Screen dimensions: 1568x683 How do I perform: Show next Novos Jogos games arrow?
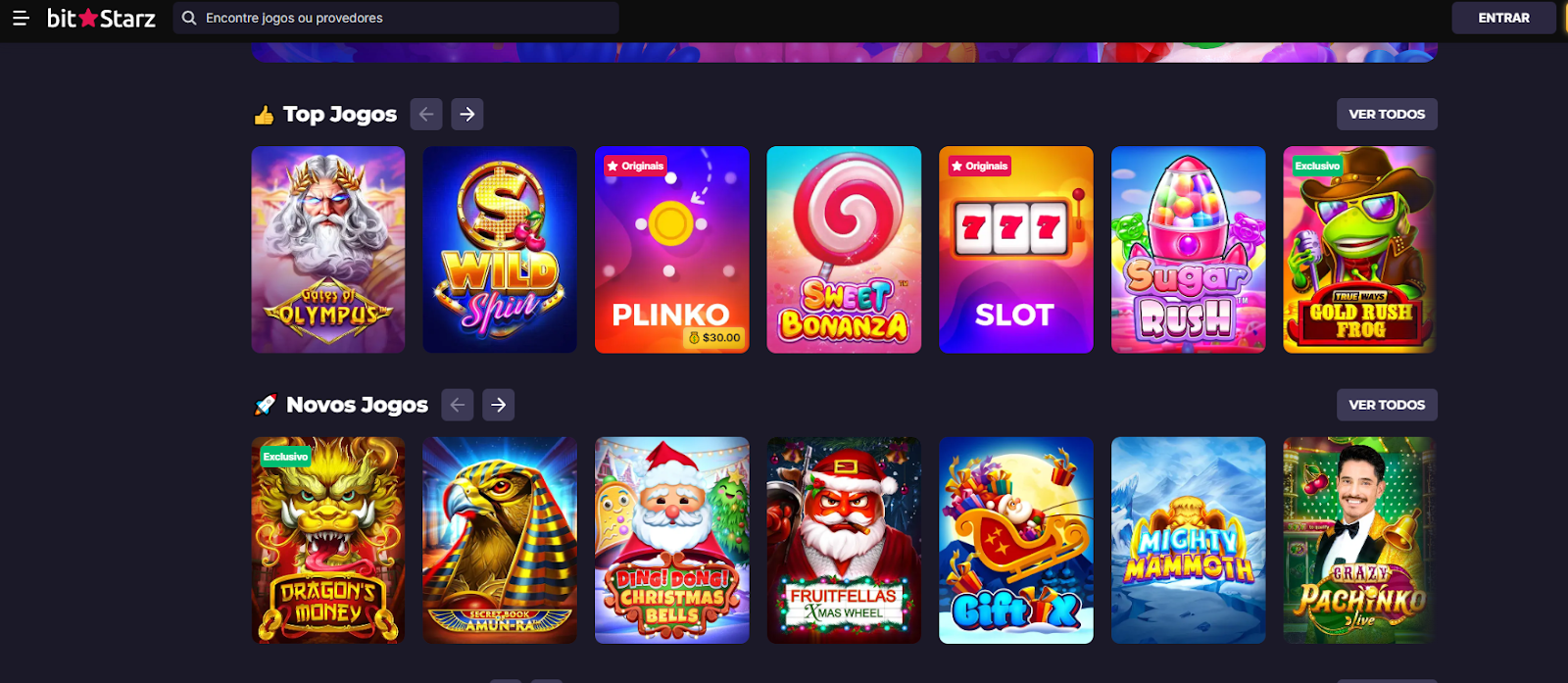click(x=499, y=405)
